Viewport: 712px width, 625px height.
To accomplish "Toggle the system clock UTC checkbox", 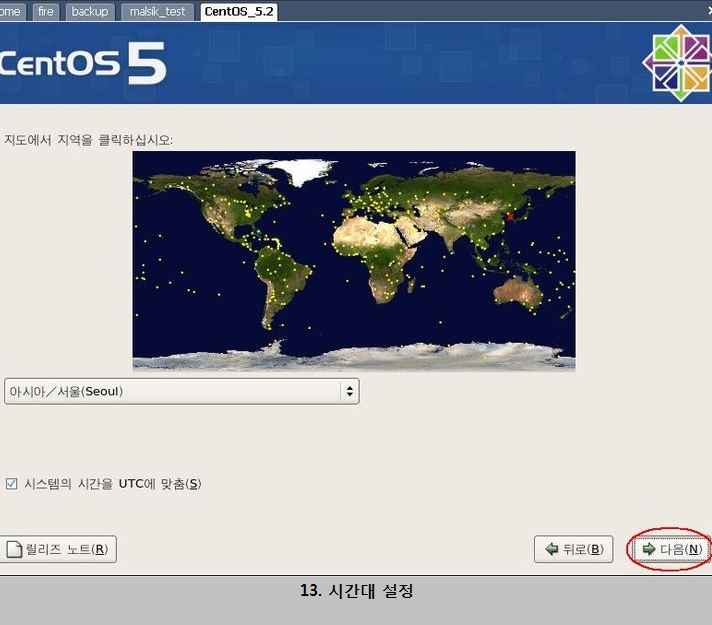I will tap(12, 484).
